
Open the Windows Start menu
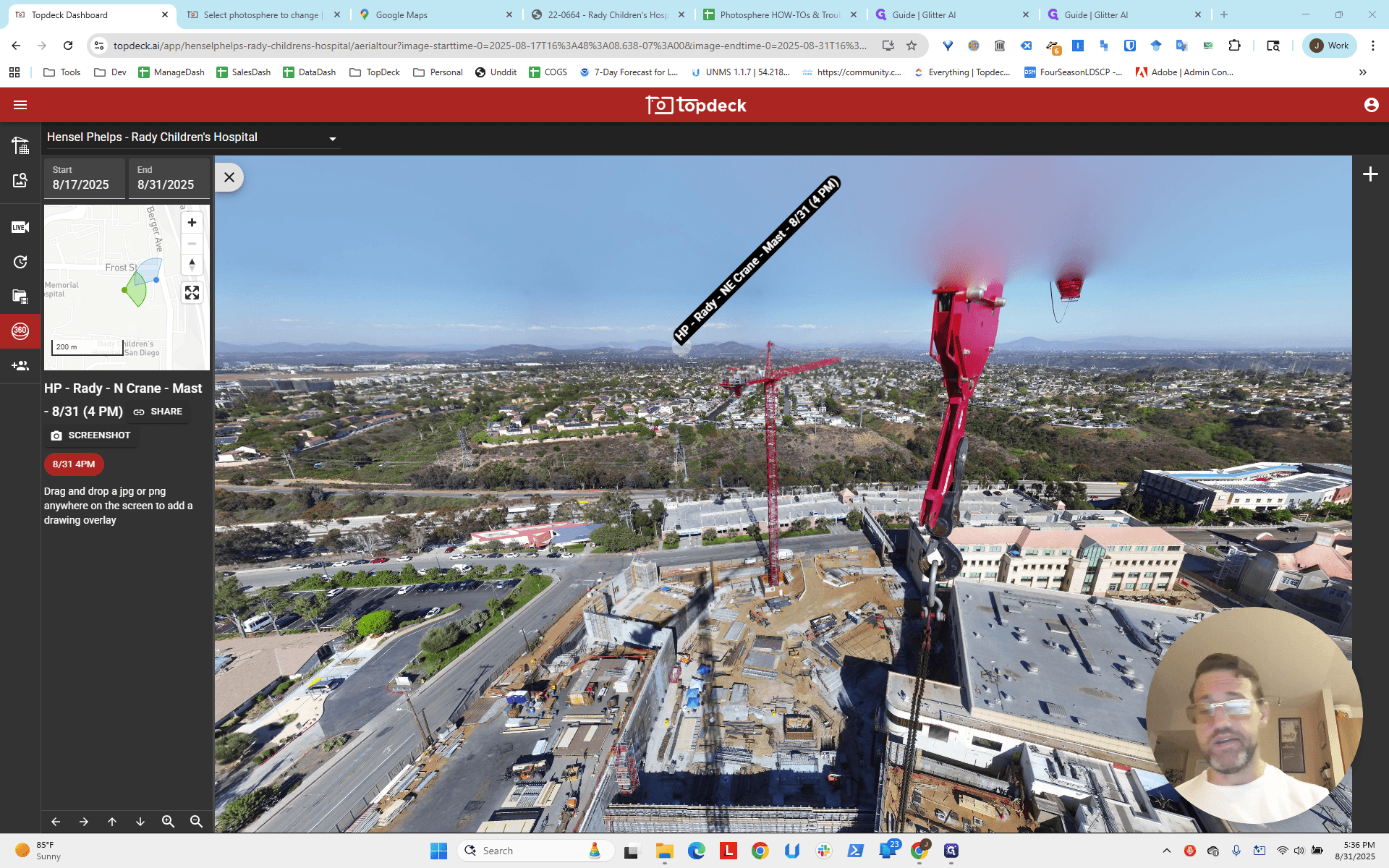[438, 851]
